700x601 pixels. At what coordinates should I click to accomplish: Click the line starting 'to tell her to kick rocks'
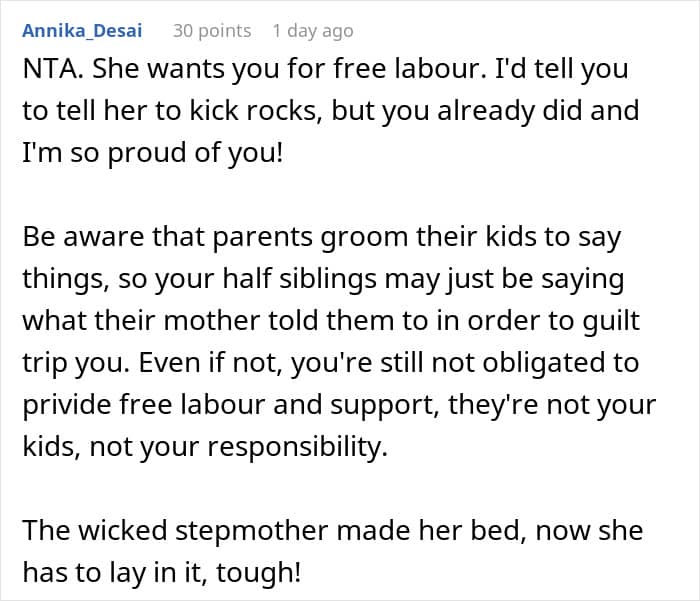click(331, 111)
